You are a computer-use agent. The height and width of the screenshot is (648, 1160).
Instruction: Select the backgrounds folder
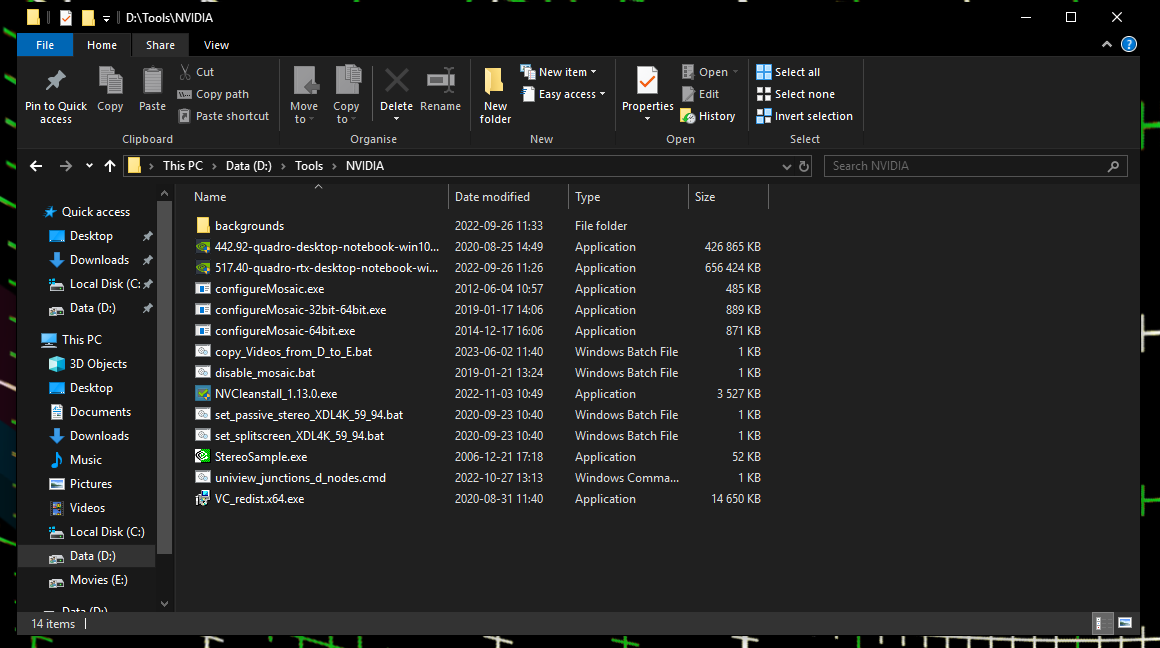coord(249,226)
